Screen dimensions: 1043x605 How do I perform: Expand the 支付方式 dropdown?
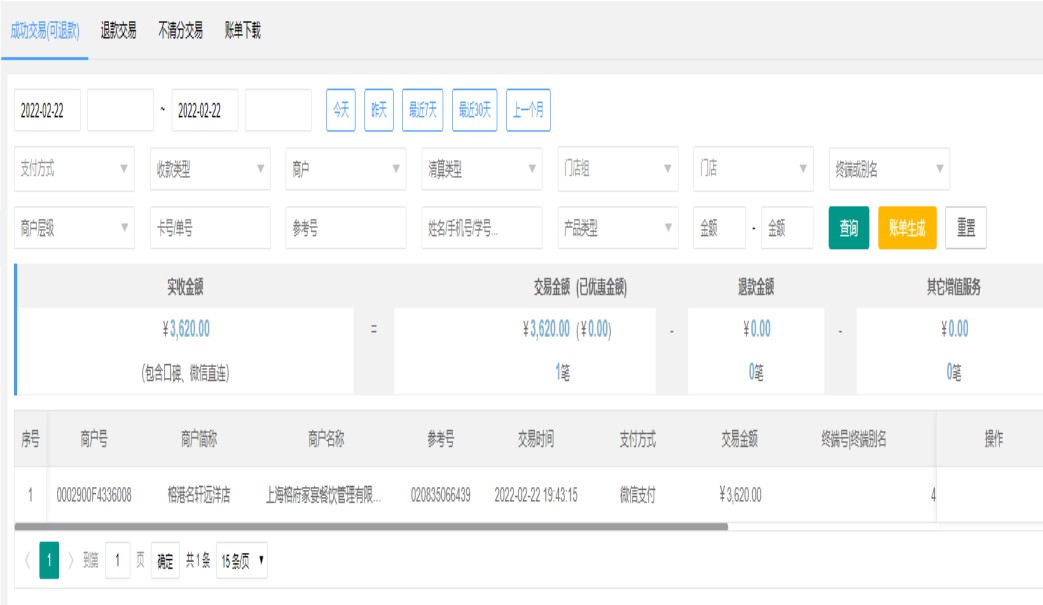[74, 169]
